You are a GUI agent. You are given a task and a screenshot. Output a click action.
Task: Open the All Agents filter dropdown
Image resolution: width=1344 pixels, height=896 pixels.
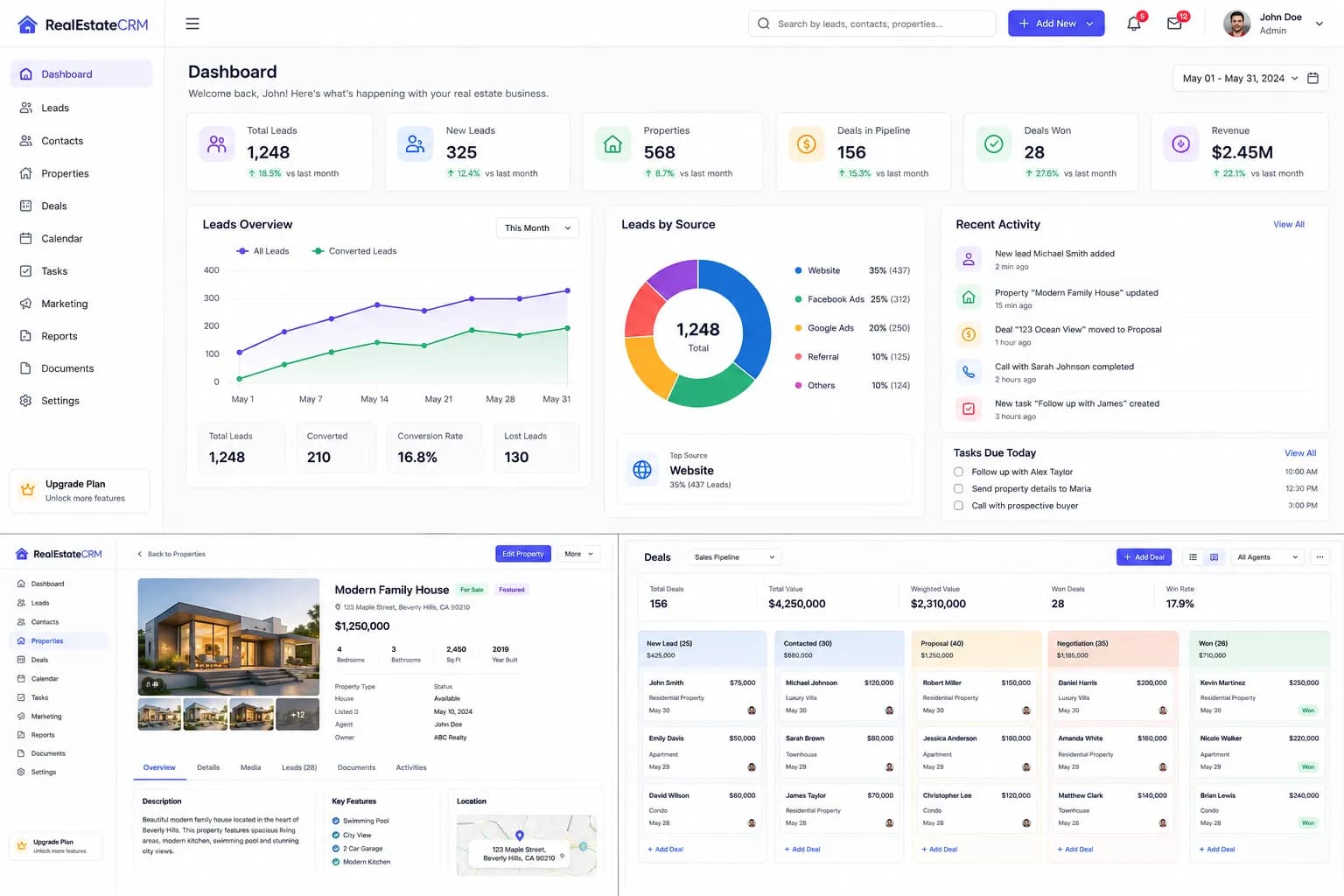[1267, 557]
